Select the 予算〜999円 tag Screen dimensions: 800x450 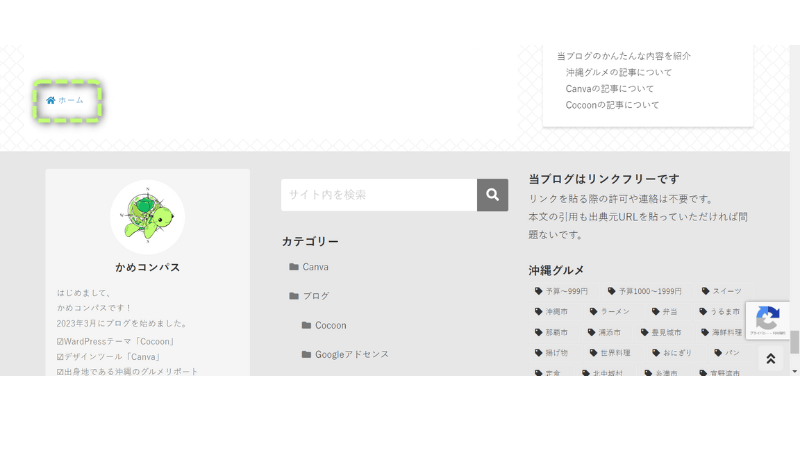click(x=562, y=291)
